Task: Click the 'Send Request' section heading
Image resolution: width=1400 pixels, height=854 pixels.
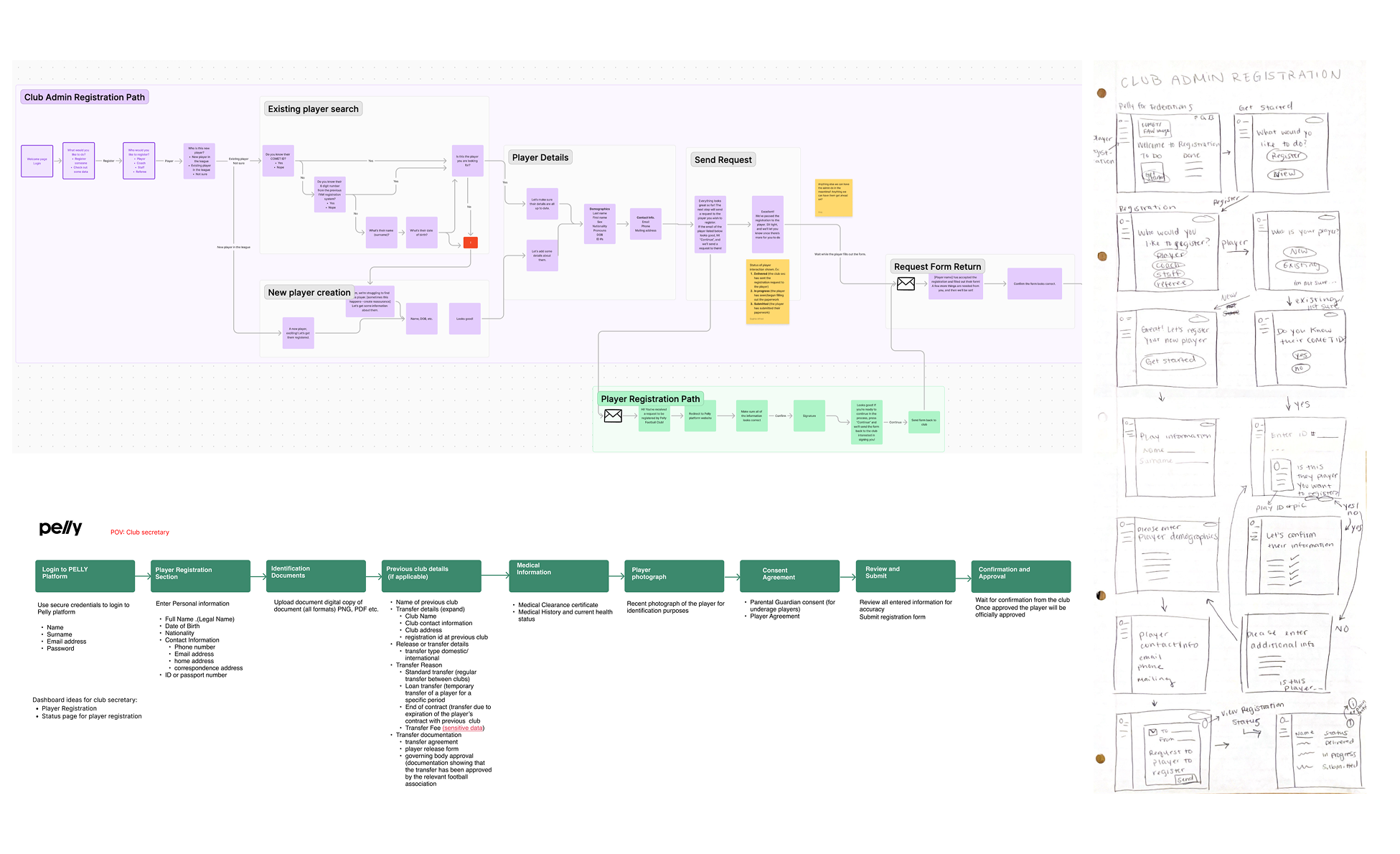Action: (x=723, y=160)
